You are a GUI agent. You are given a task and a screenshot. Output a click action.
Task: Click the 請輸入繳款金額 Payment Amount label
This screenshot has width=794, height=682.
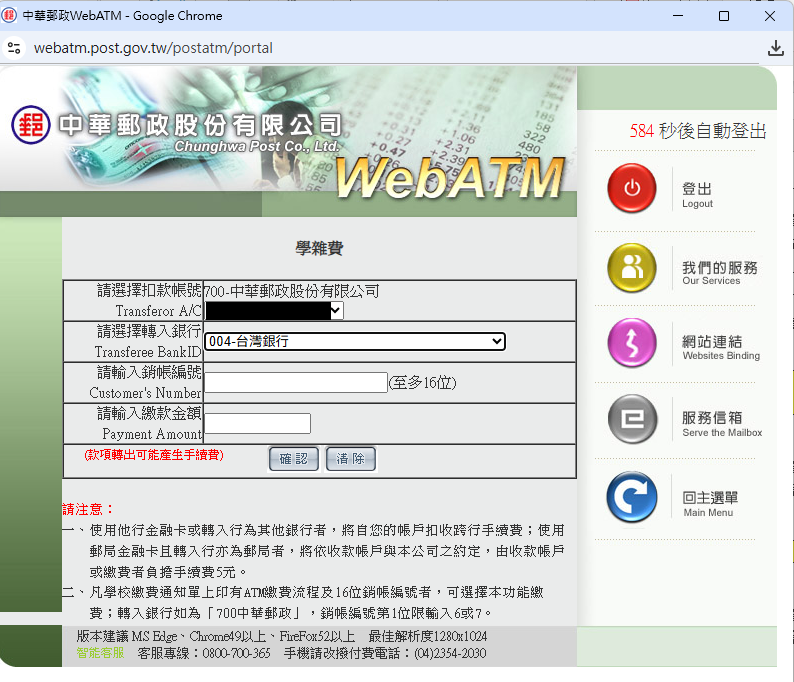(149, 423)
